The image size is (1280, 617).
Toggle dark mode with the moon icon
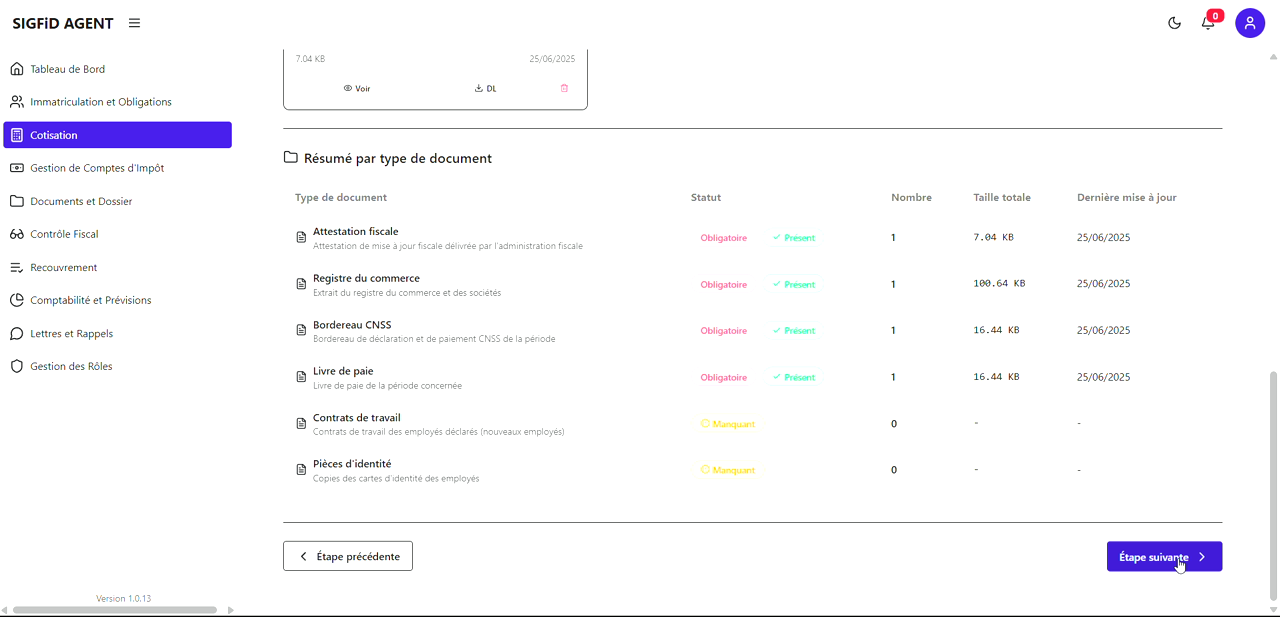click(x=1174, y=22)
